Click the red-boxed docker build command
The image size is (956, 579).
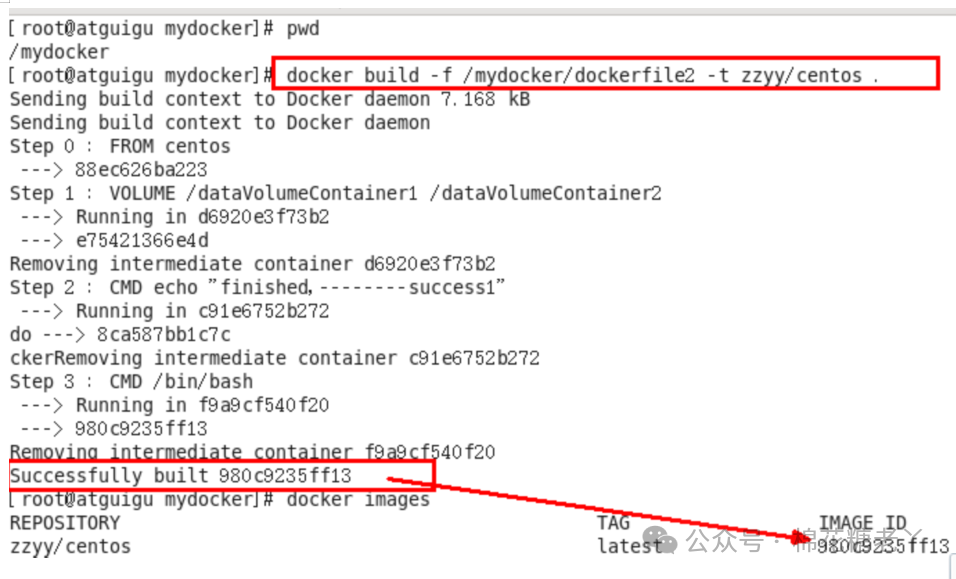click(x=605, y=74)
